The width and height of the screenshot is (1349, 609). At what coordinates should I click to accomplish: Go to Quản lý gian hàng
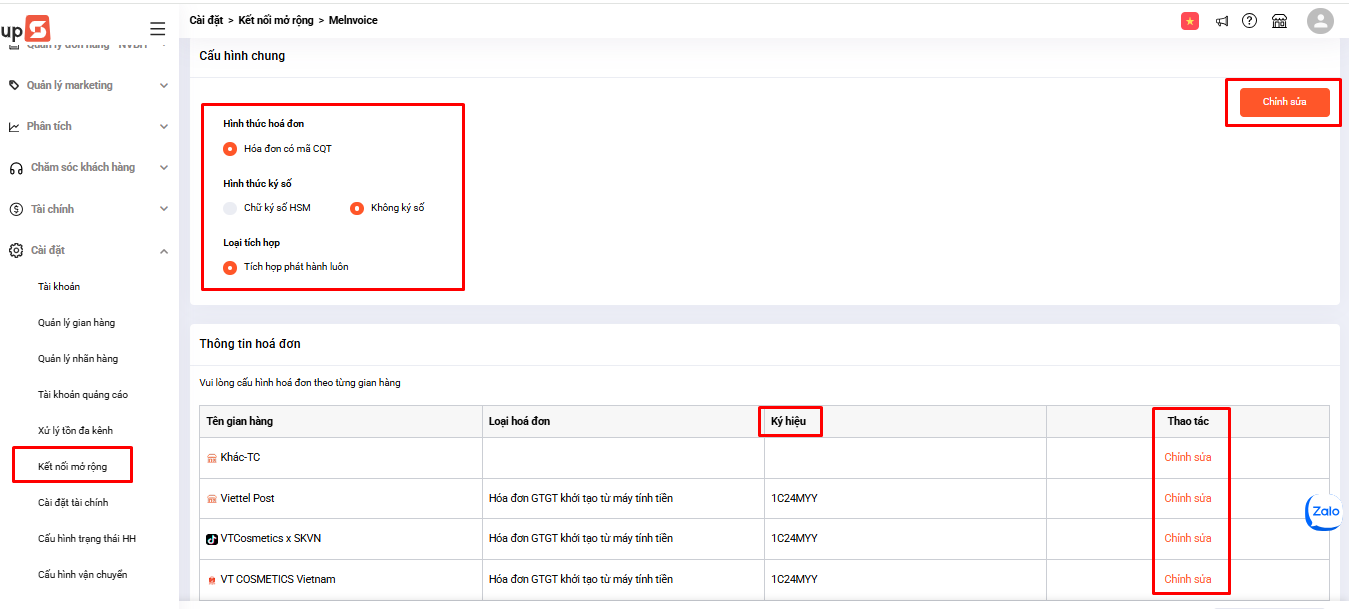coord(76,323)
